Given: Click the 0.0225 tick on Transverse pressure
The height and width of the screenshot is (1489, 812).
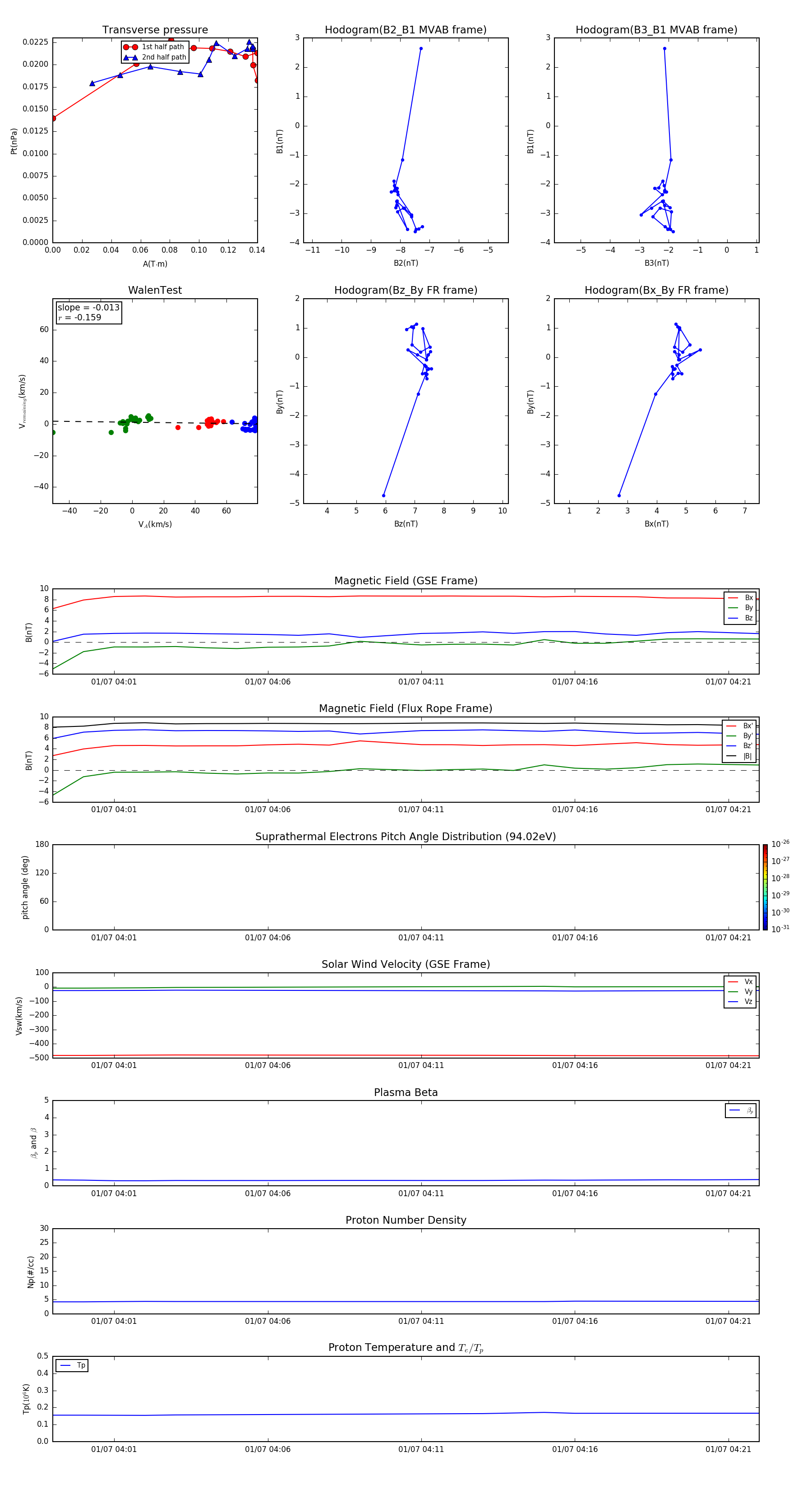Looking at the screenshot, I should tap(35, 42).
